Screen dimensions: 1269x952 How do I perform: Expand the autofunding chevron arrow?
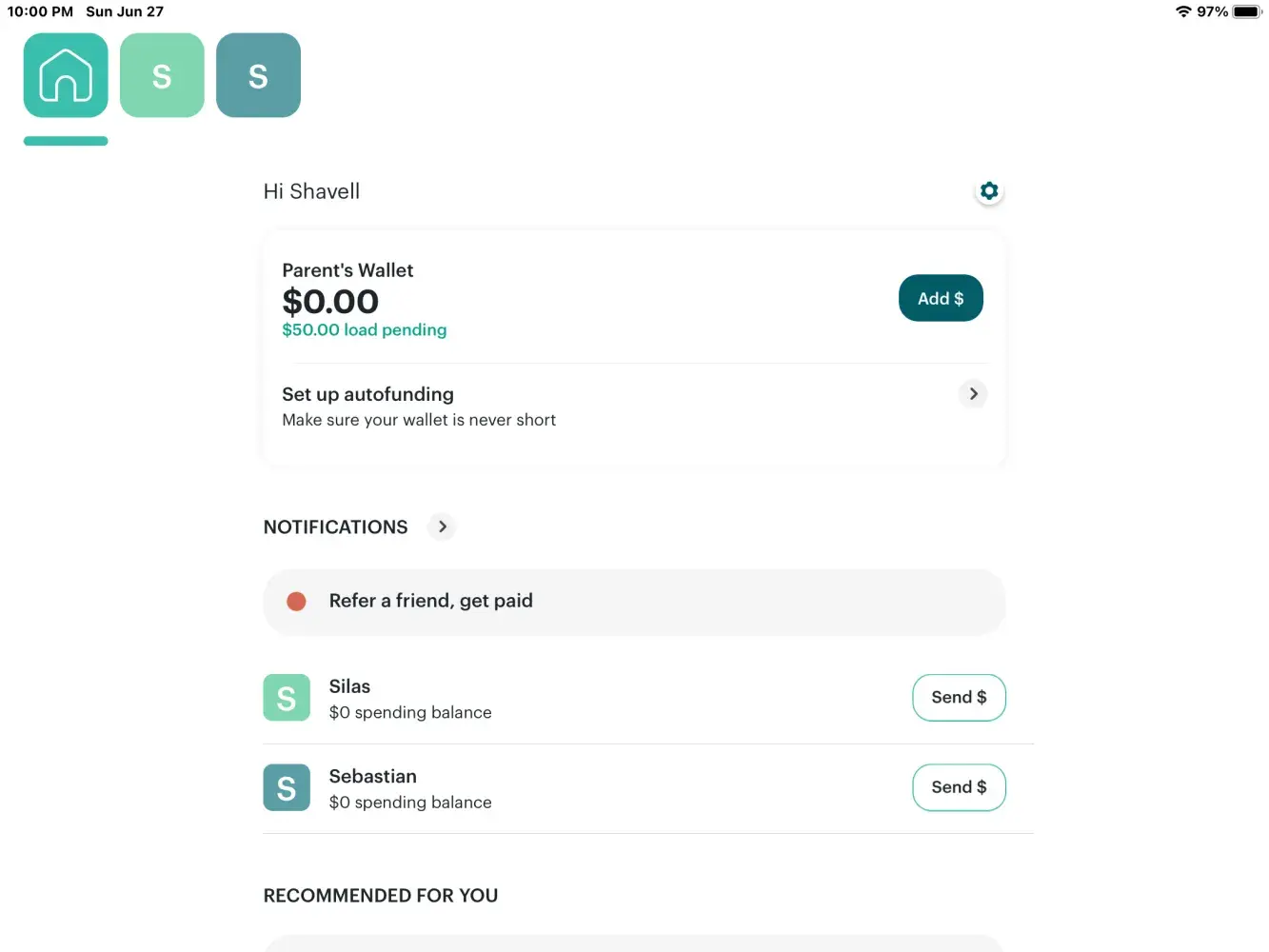pos(973,394)
